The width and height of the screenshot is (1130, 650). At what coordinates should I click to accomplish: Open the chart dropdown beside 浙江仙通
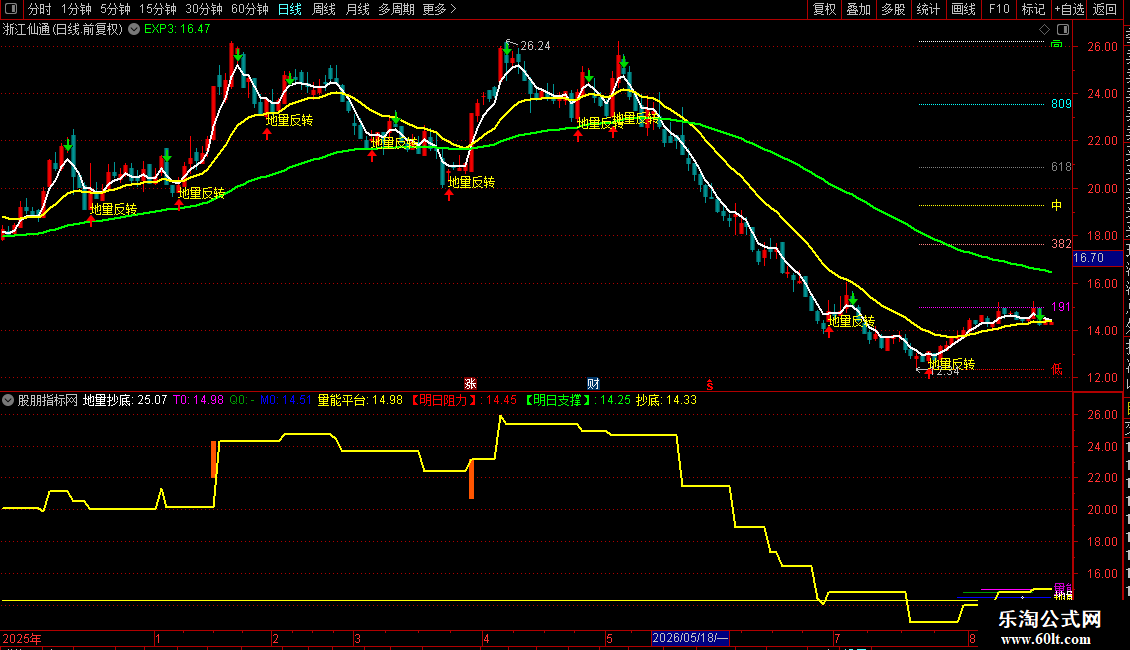[134, 30]
